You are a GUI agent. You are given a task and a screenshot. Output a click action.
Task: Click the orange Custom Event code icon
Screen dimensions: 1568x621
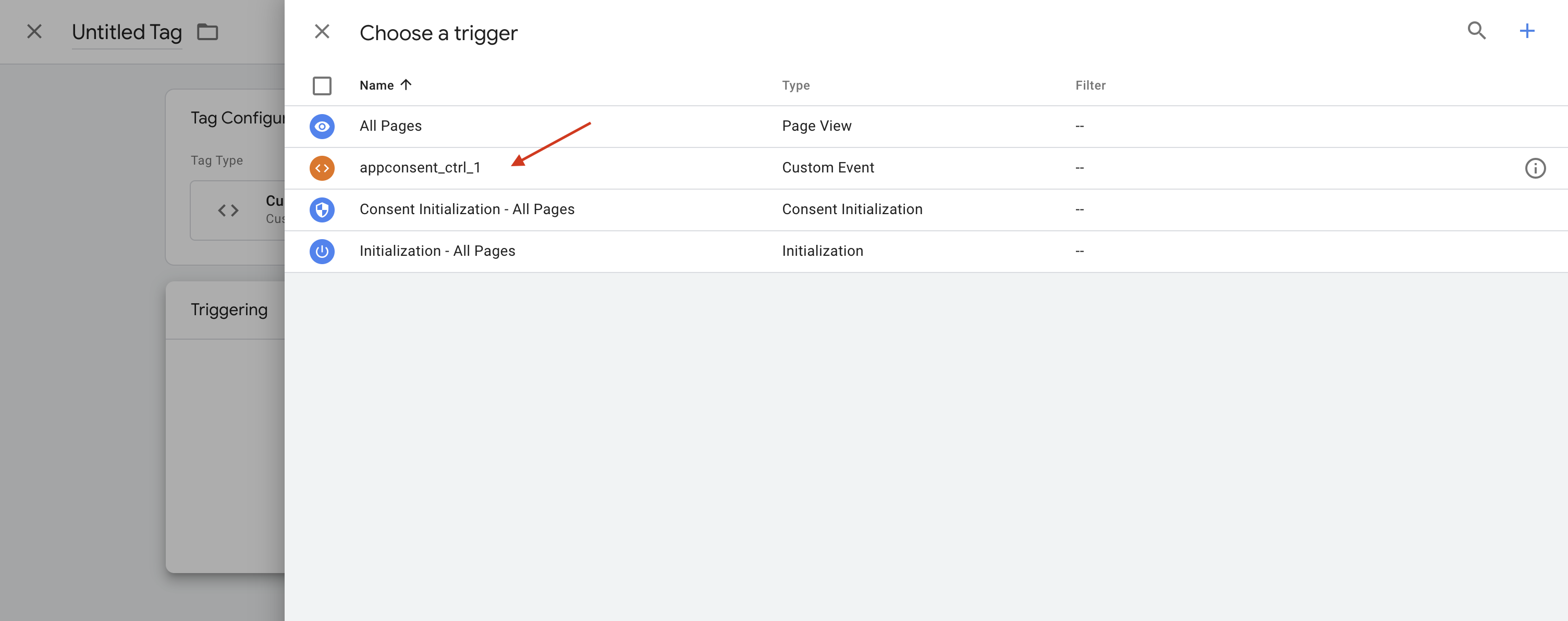[x=323, y=168]
